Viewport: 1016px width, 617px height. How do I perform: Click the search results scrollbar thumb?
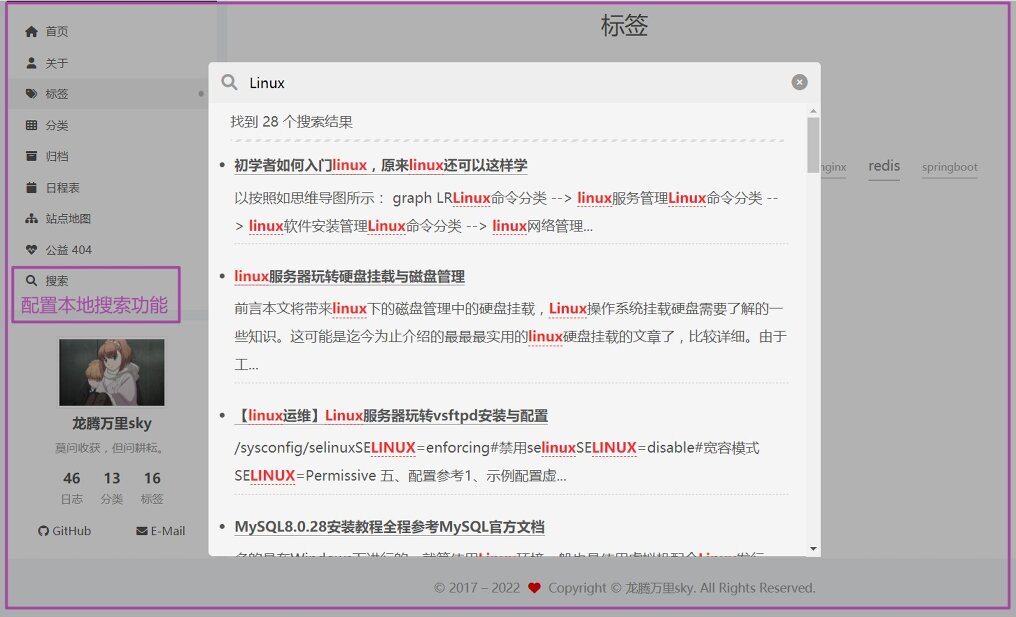click(x=813, y=145)
